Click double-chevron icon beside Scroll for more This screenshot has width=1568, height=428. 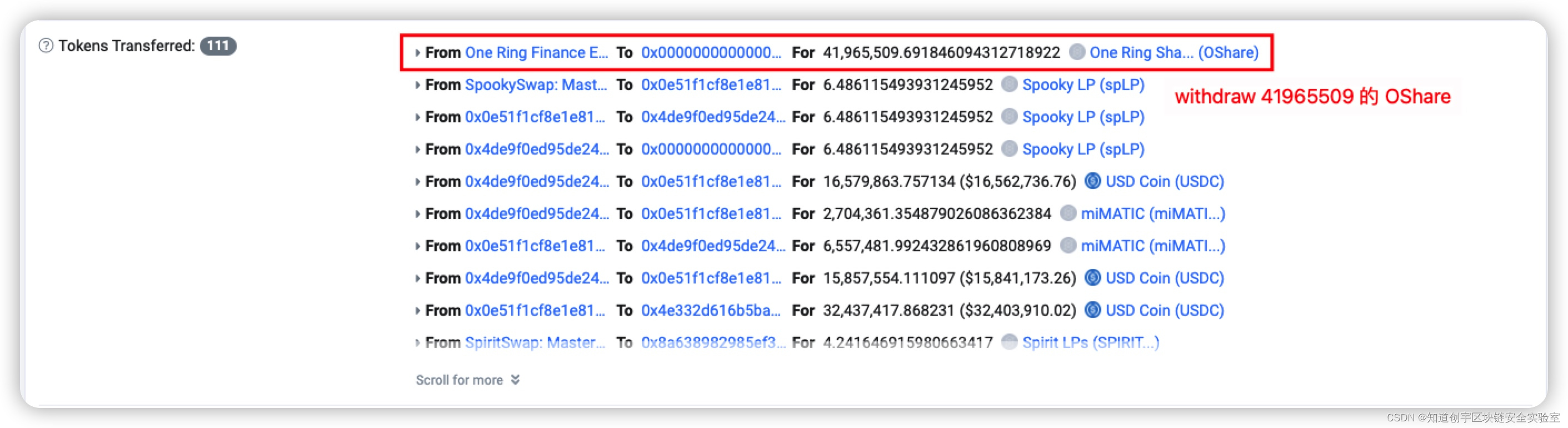coord(516,380)
